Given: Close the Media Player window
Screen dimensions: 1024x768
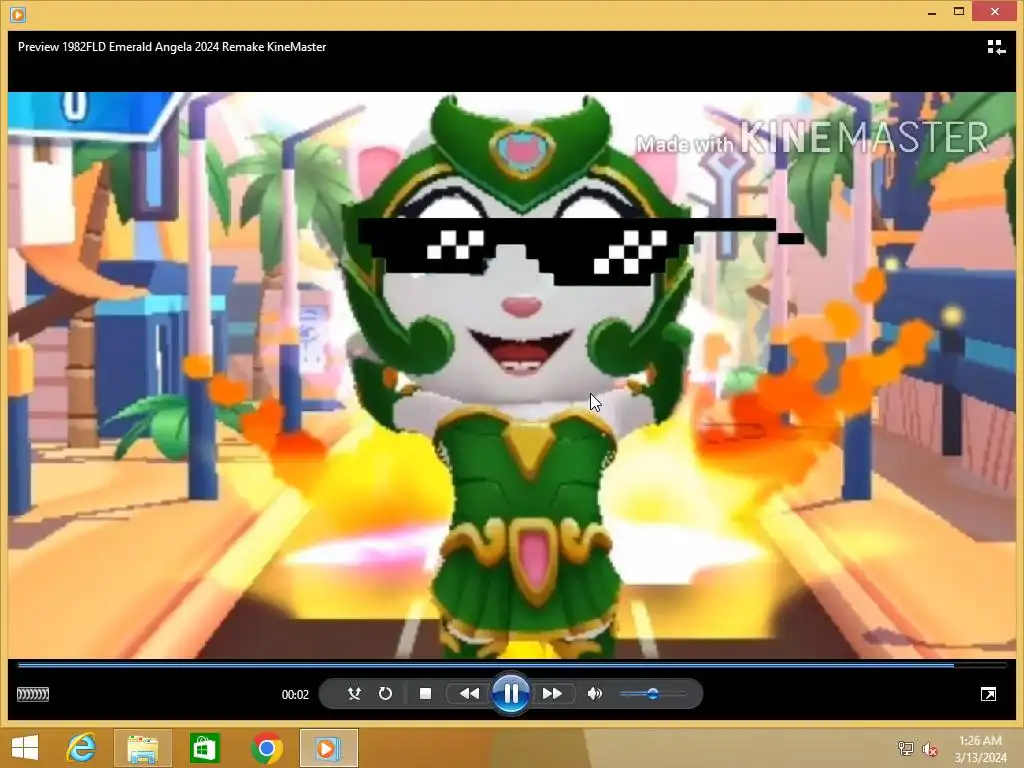Looking at the screenshot, I should [x=995, y=12].
